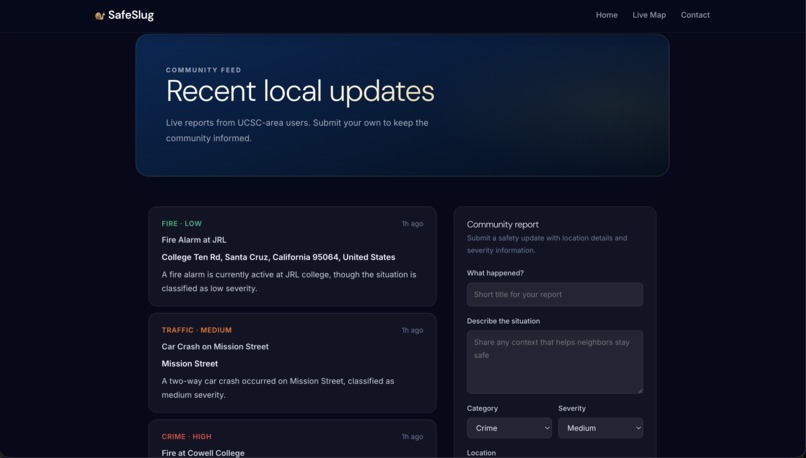Screen dimensions: 806x458
Task: Select the 'Fire Alarm at JRL' report title
Action: coord(194,240)
